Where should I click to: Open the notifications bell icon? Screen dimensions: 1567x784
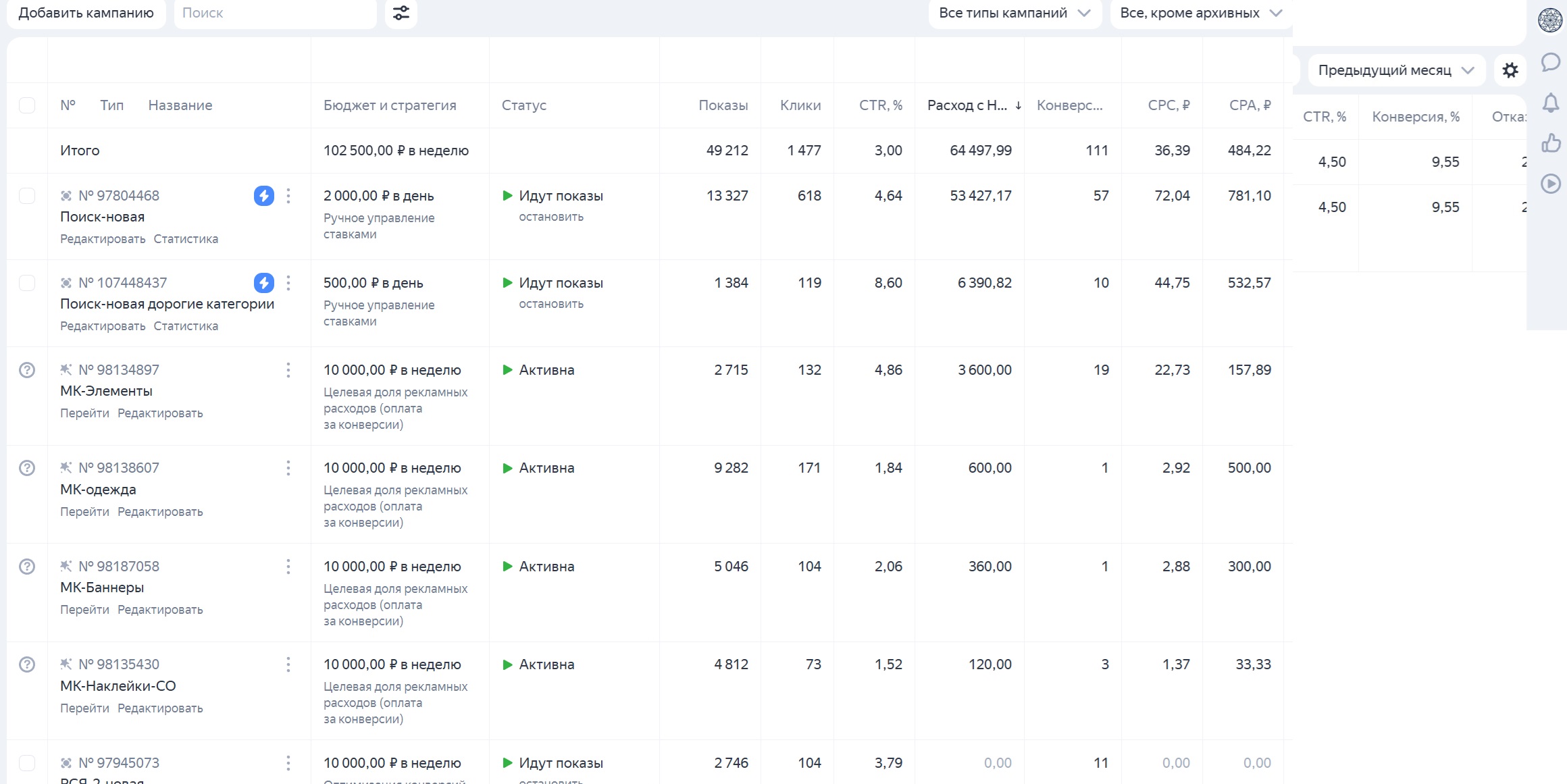click(x=1551, y=103)
